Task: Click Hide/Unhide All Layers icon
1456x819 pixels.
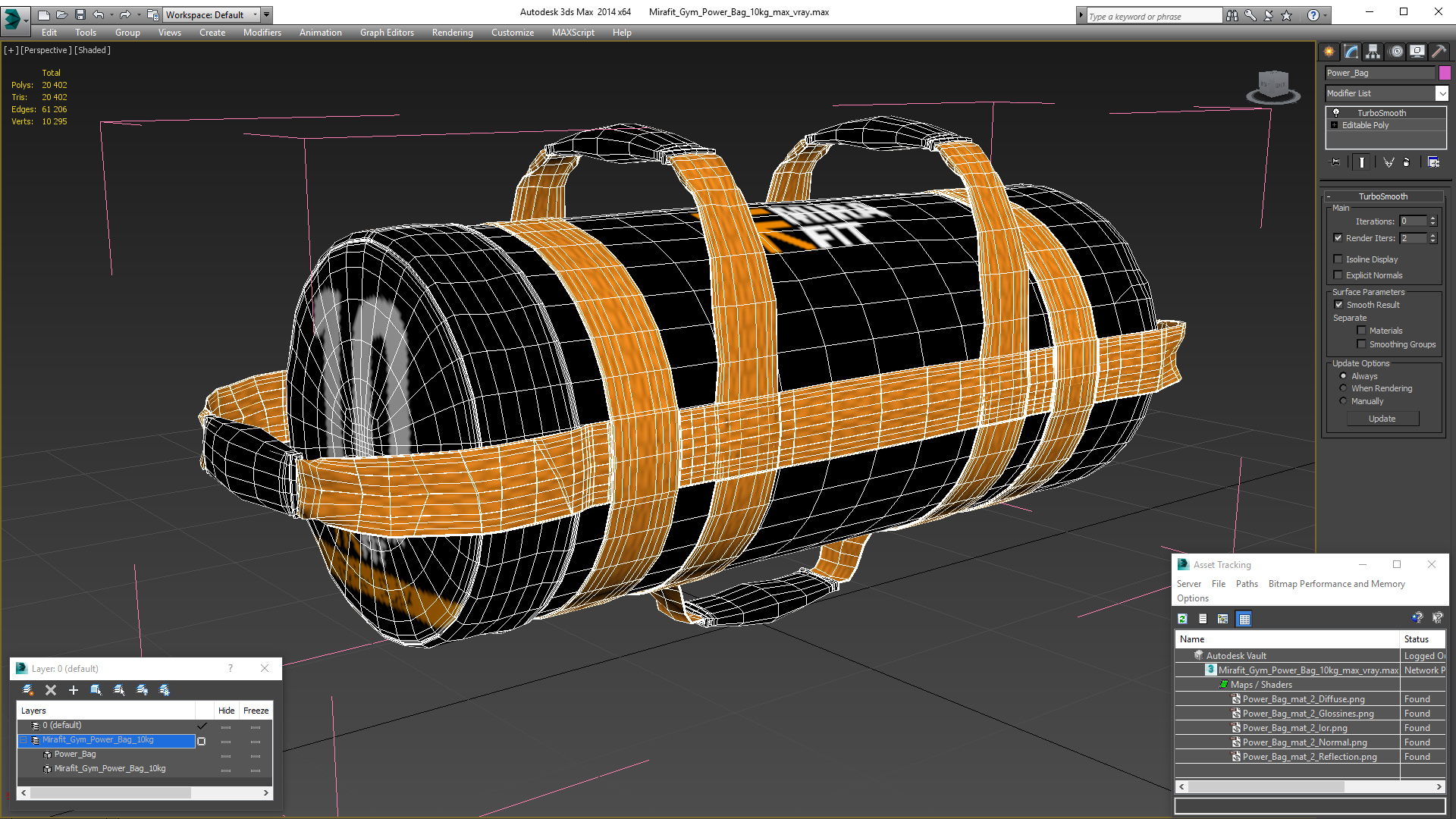Action: [x=142, y=690]
